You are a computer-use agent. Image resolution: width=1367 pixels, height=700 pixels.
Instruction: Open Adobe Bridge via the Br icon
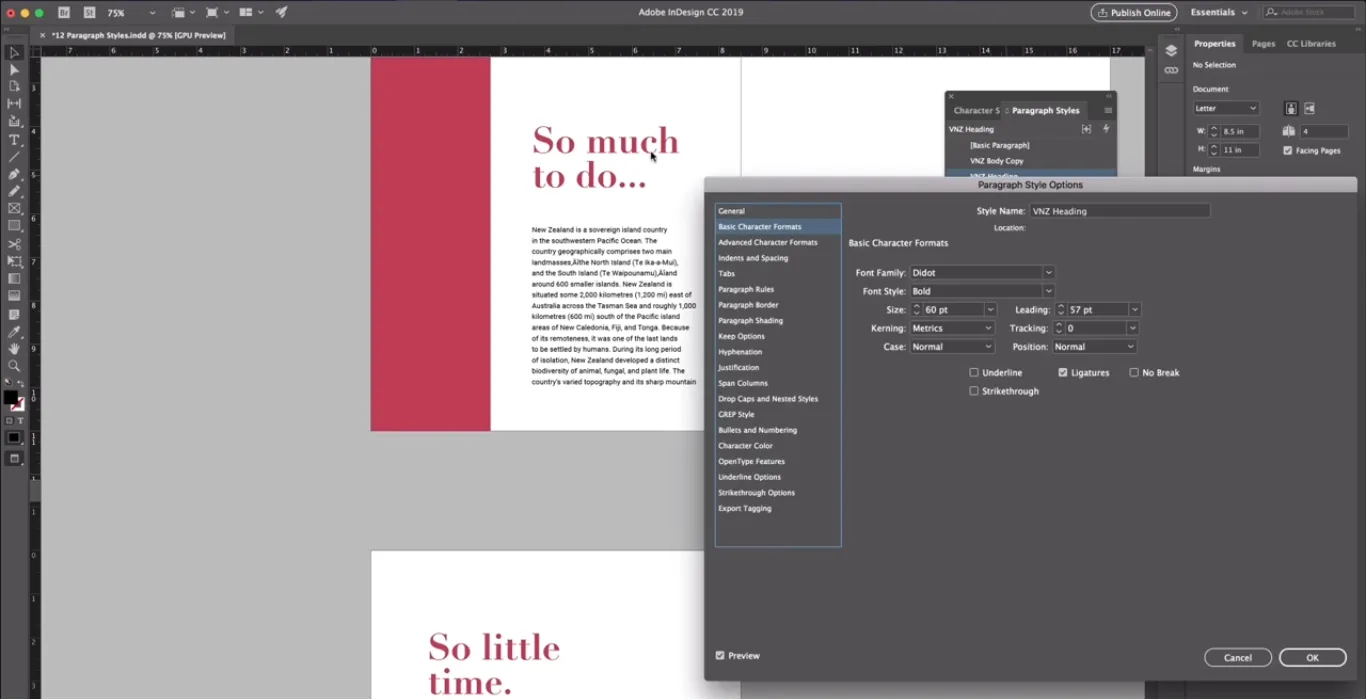coord(64,13)
